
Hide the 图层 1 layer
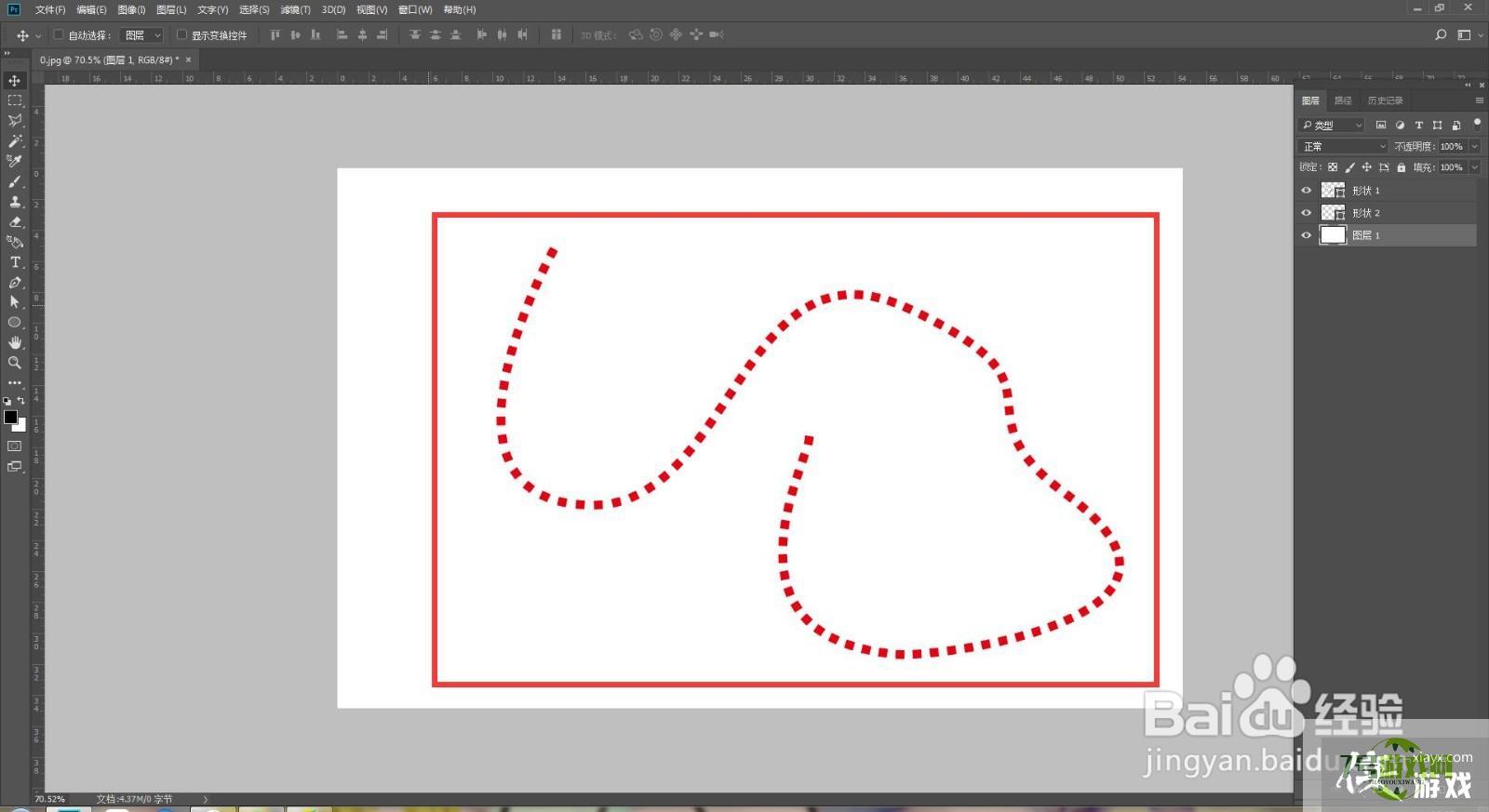[1306, 235]
